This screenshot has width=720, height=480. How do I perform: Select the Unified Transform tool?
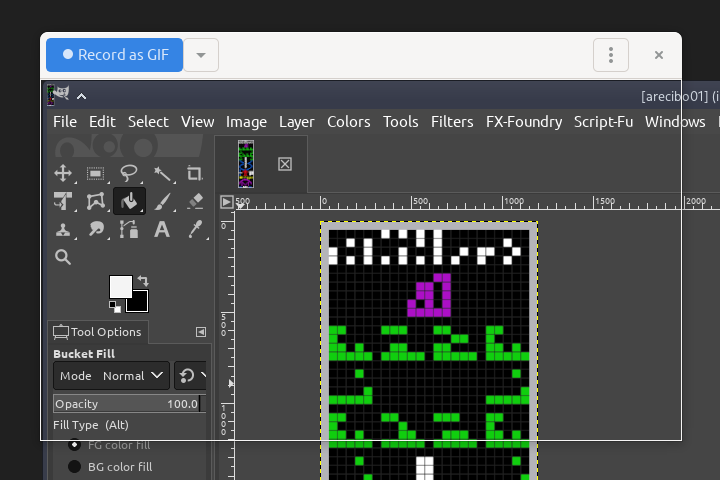click(63, 201)
